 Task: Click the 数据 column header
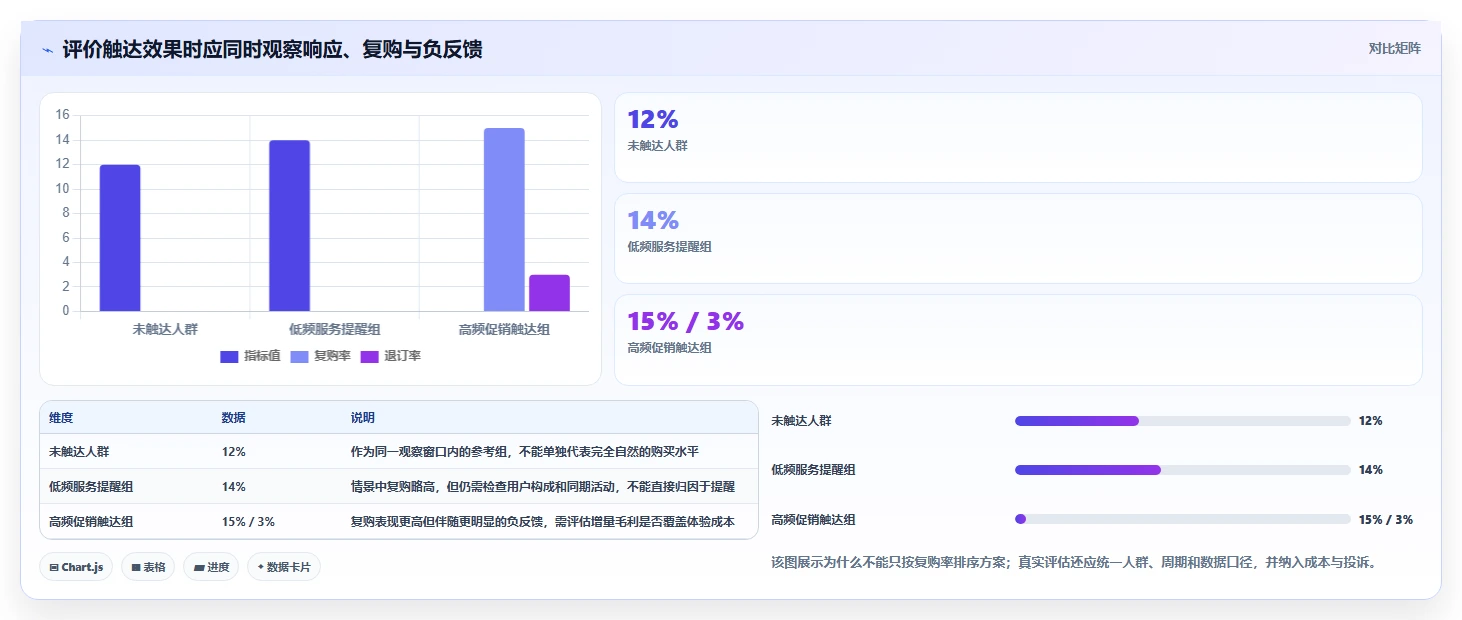coord(234,417)
